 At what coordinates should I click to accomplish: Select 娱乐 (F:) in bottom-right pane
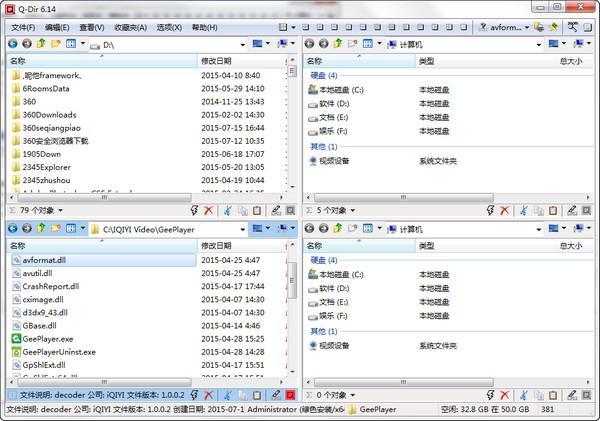(x=333, y=316)
